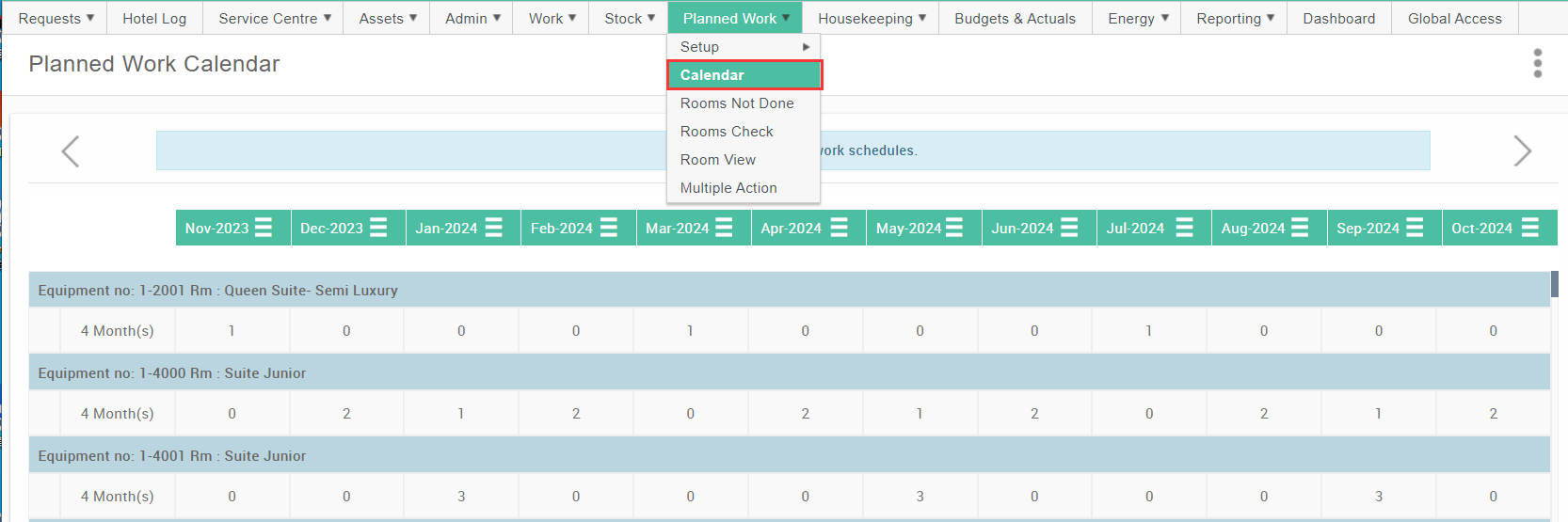Open the Feb-2024 month menu icon
Viewport: 1568px width, 522px height.
coord(609,228)
